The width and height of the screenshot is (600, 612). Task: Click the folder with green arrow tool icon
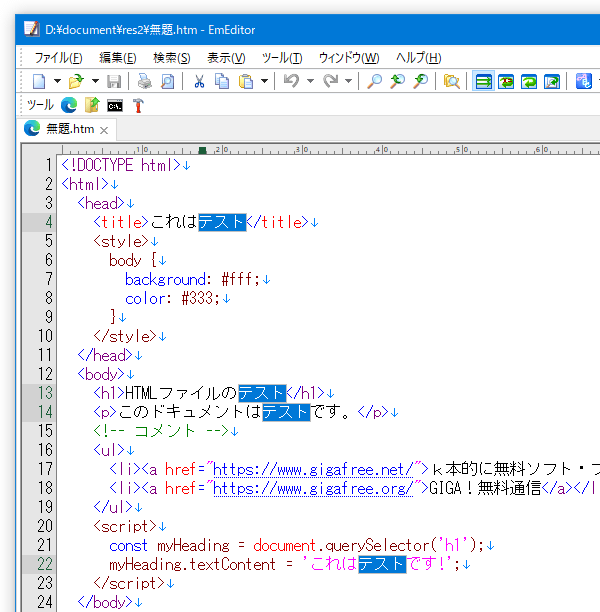pos(92,105)
